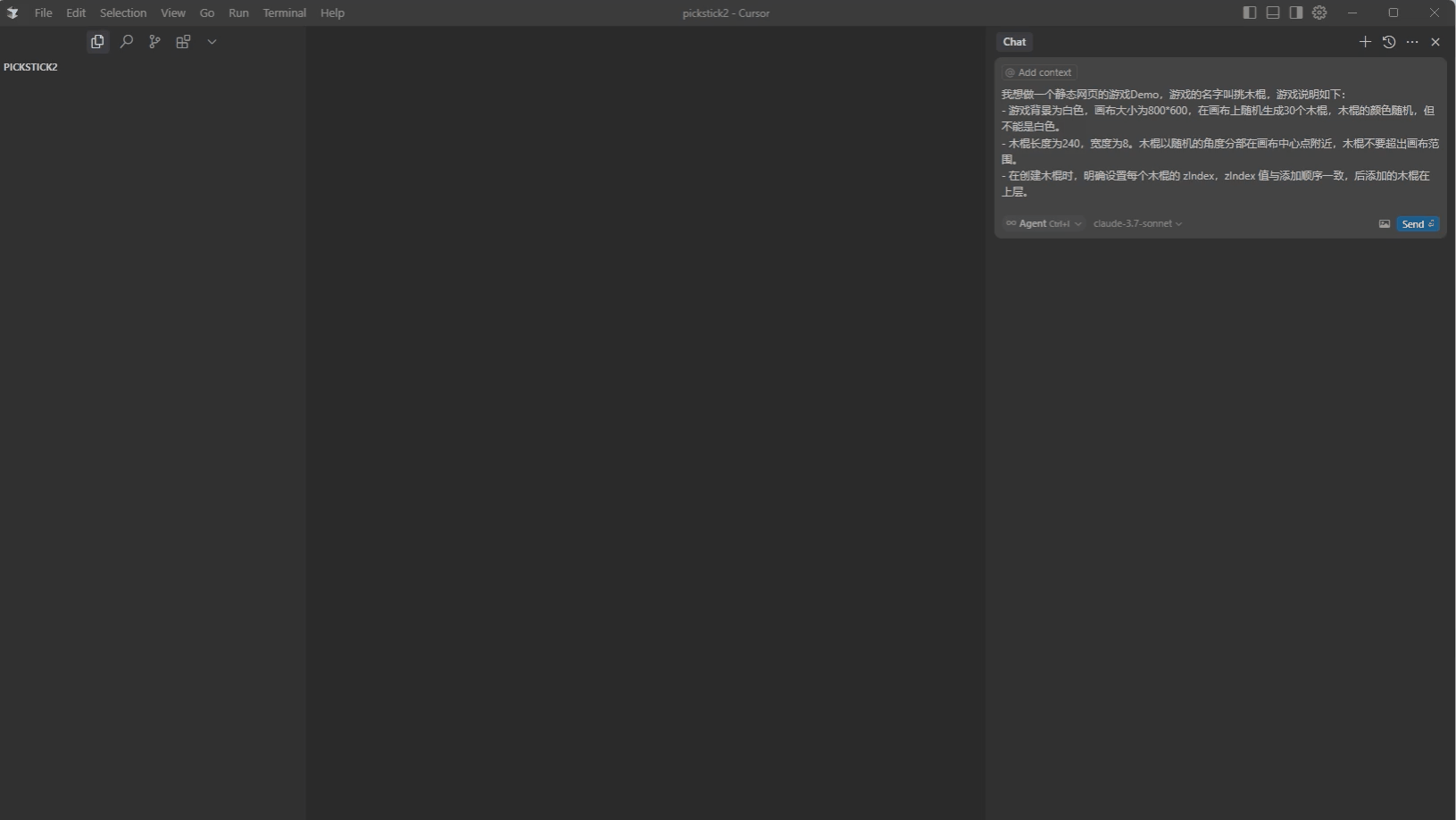Click the Add context button
The width and height of the screenshot is (1456, 820).
point(1039,72)
